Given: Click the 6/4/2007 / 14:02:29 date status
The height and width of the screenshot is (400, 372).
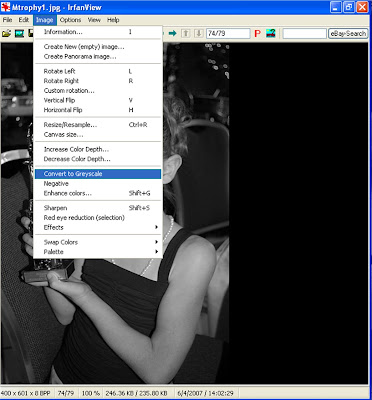Looking at the screenshot, I should (205, 393).
